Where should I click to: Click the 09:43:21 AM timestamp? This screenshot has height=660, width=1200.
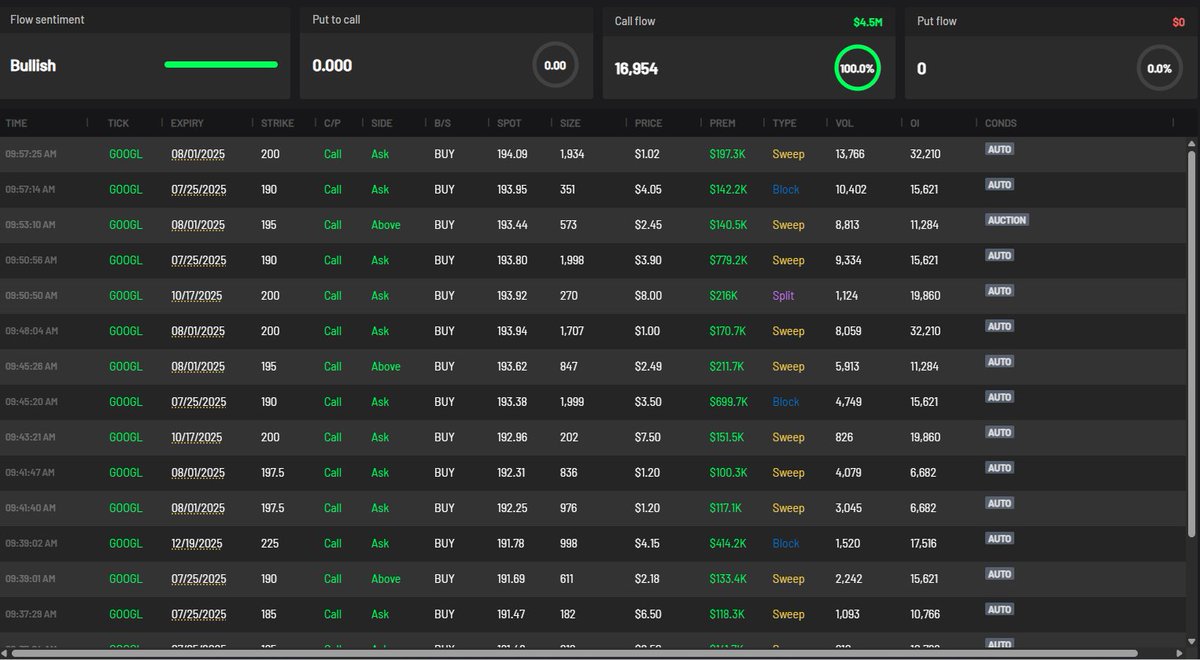[31, 437]
